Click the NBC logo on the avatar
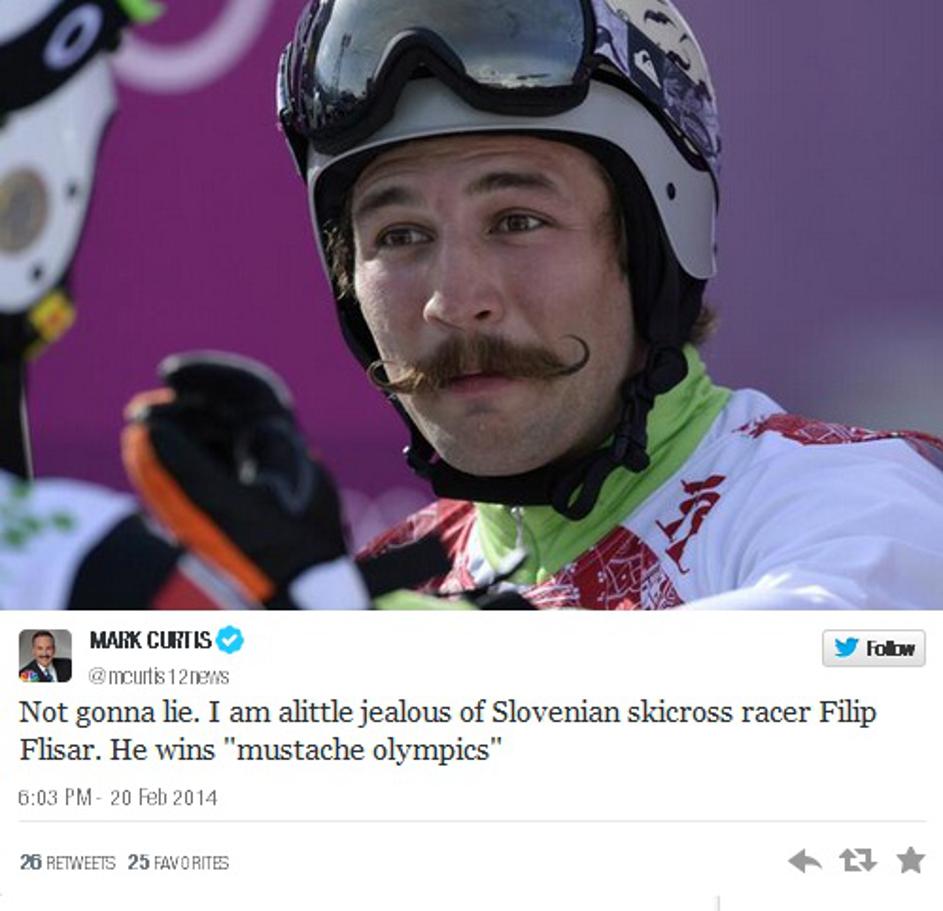The image size is (943, 911). (x=26, y=676)
